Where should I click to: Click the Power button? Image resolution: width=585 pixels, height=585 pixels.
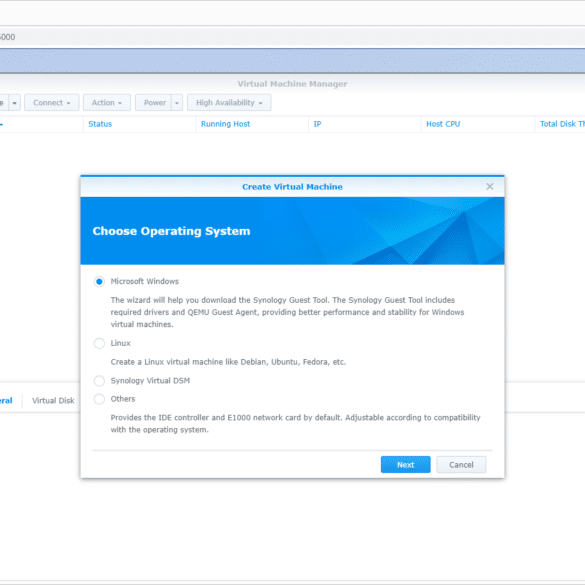[154, 103]
